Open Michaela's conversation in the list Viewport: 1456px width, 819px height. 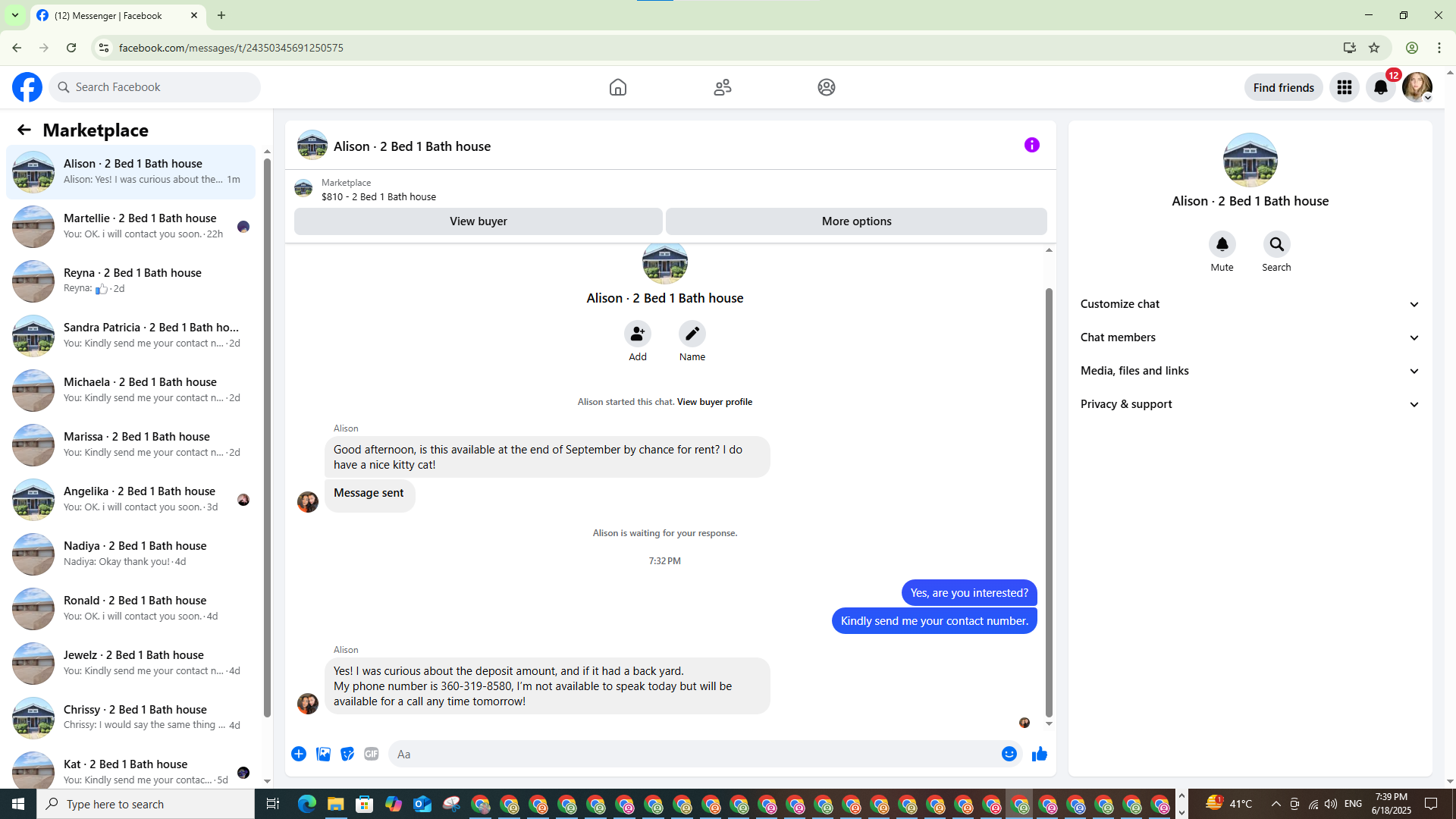[131, 391]
